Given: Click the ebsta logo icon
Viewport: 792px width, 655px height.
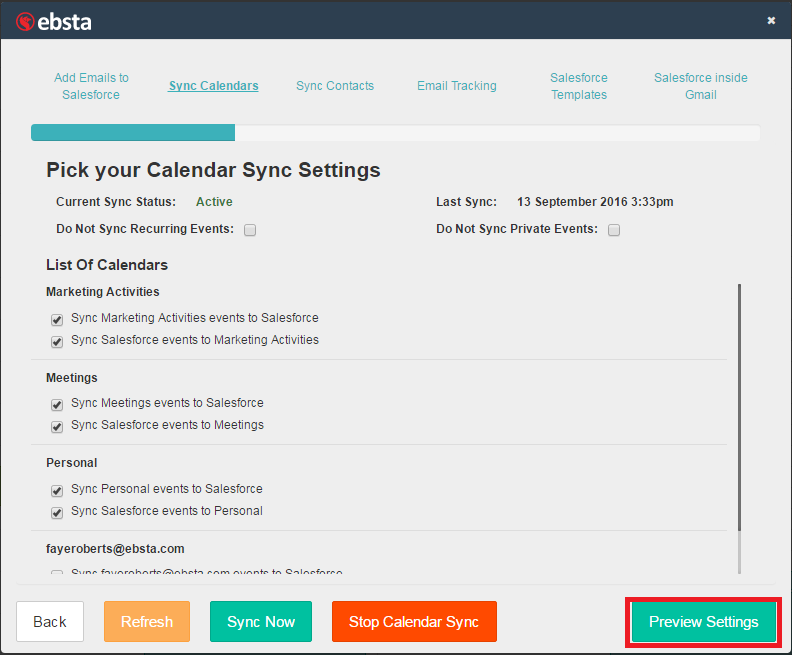Looking at the screenshot, I should [x=23, y=20].
